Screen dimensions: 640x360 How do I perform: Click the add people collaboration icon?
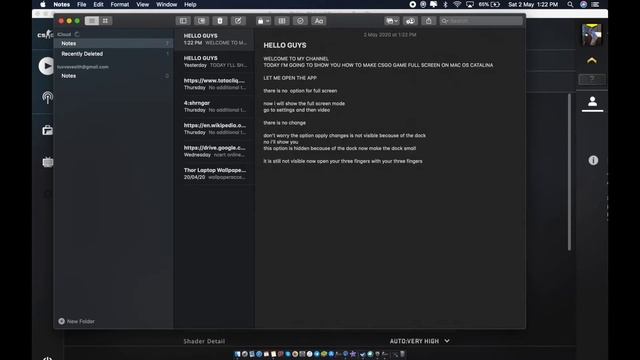click(410, 21)
